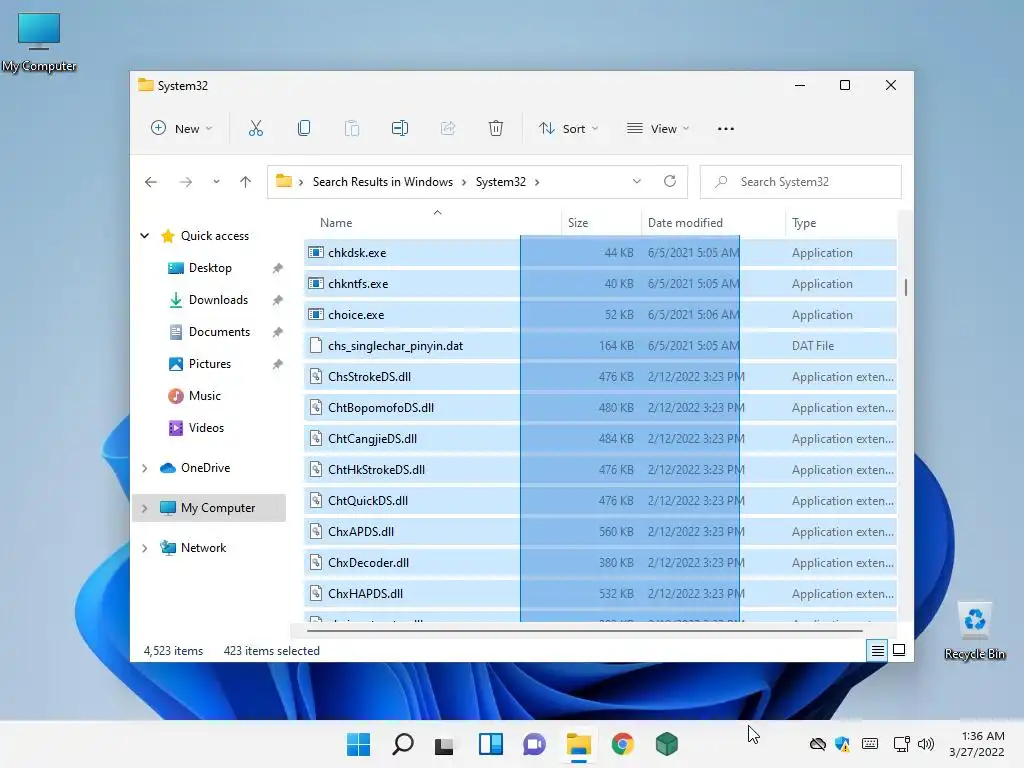Expand the Network tree node
Screen dimensions: 1024x768
tap(145, 548)
